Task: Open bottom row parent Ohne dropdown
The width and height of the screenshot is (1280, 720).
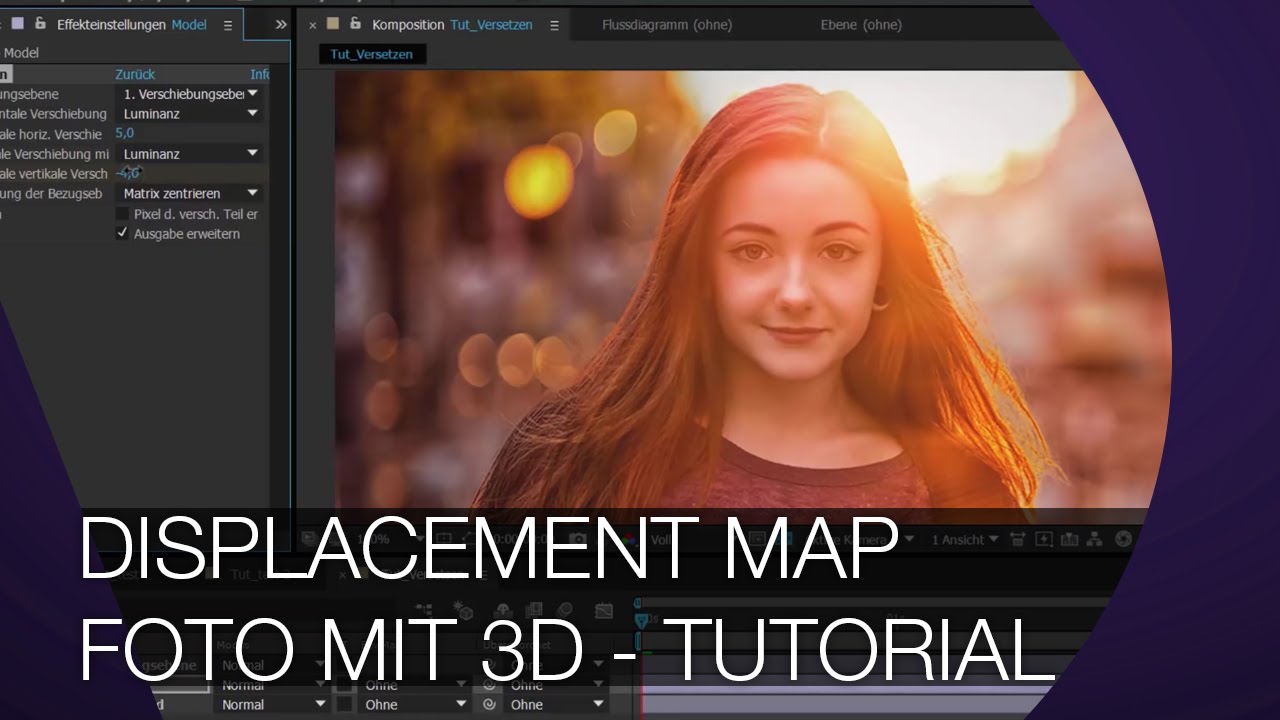Action: tap(557, 705)
